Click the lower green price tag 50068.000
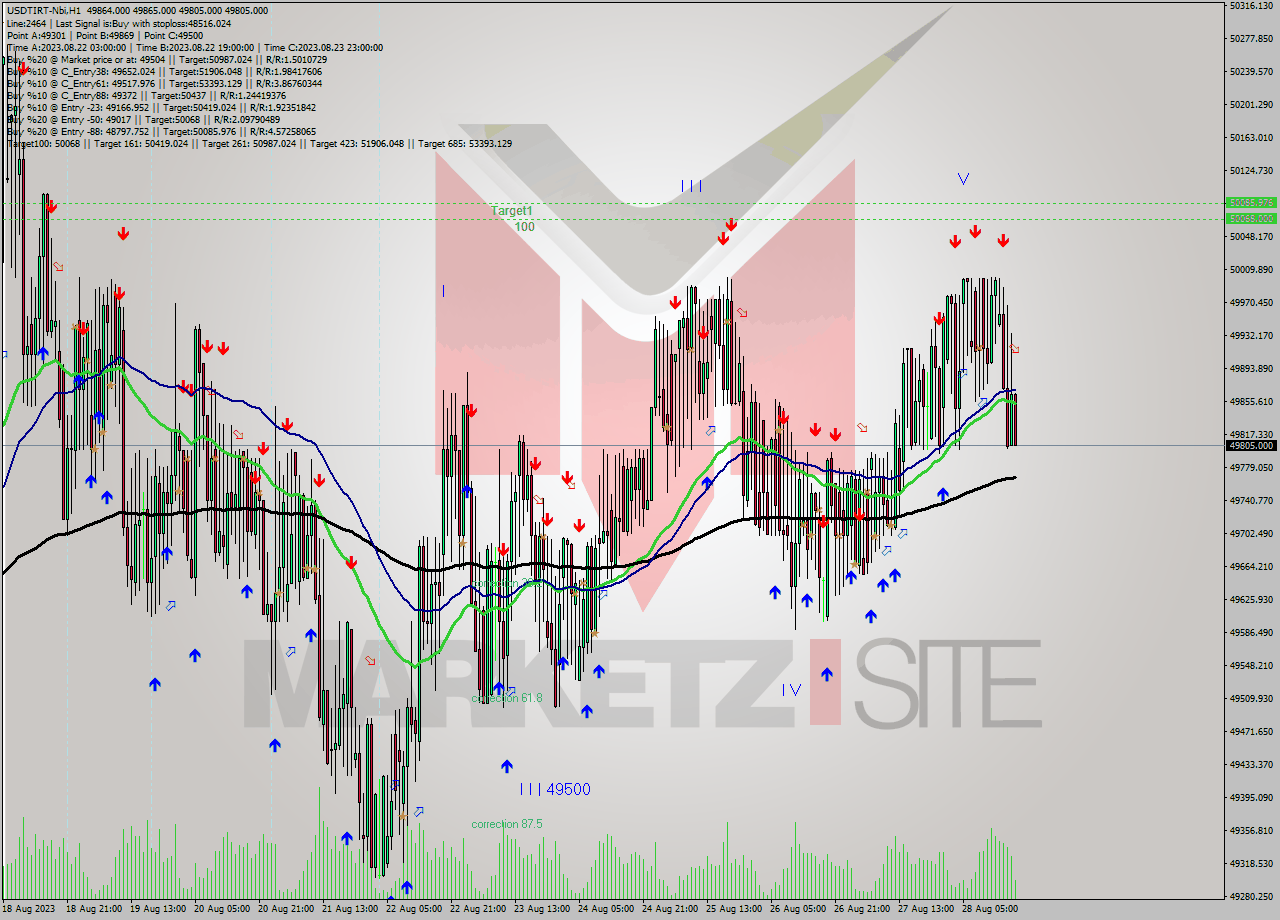 (x=1251, y=218)
